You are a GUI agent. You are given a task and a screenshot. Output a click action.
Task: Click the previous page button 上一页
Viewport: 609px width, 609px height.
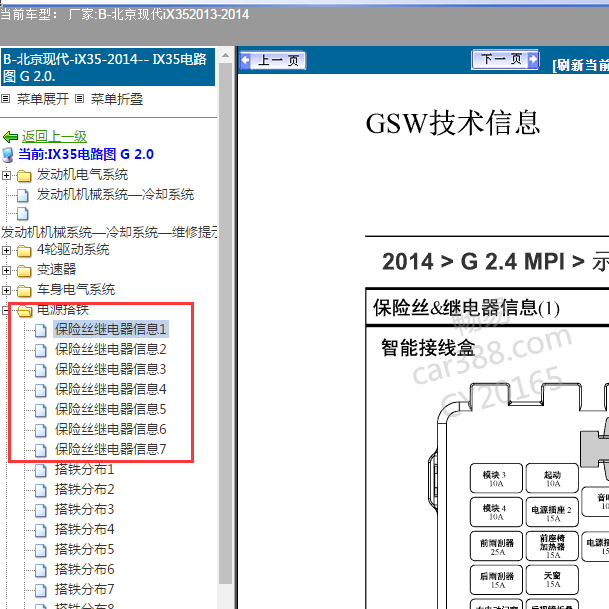point(273,60)
